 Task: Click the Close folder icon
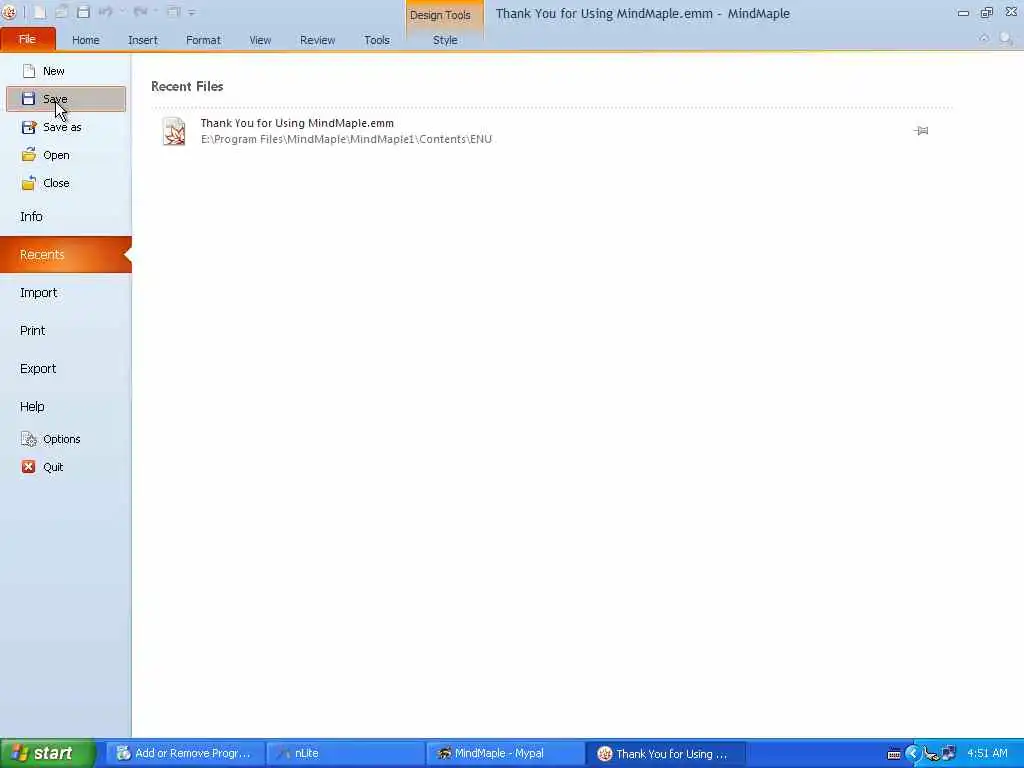point(29,183)
